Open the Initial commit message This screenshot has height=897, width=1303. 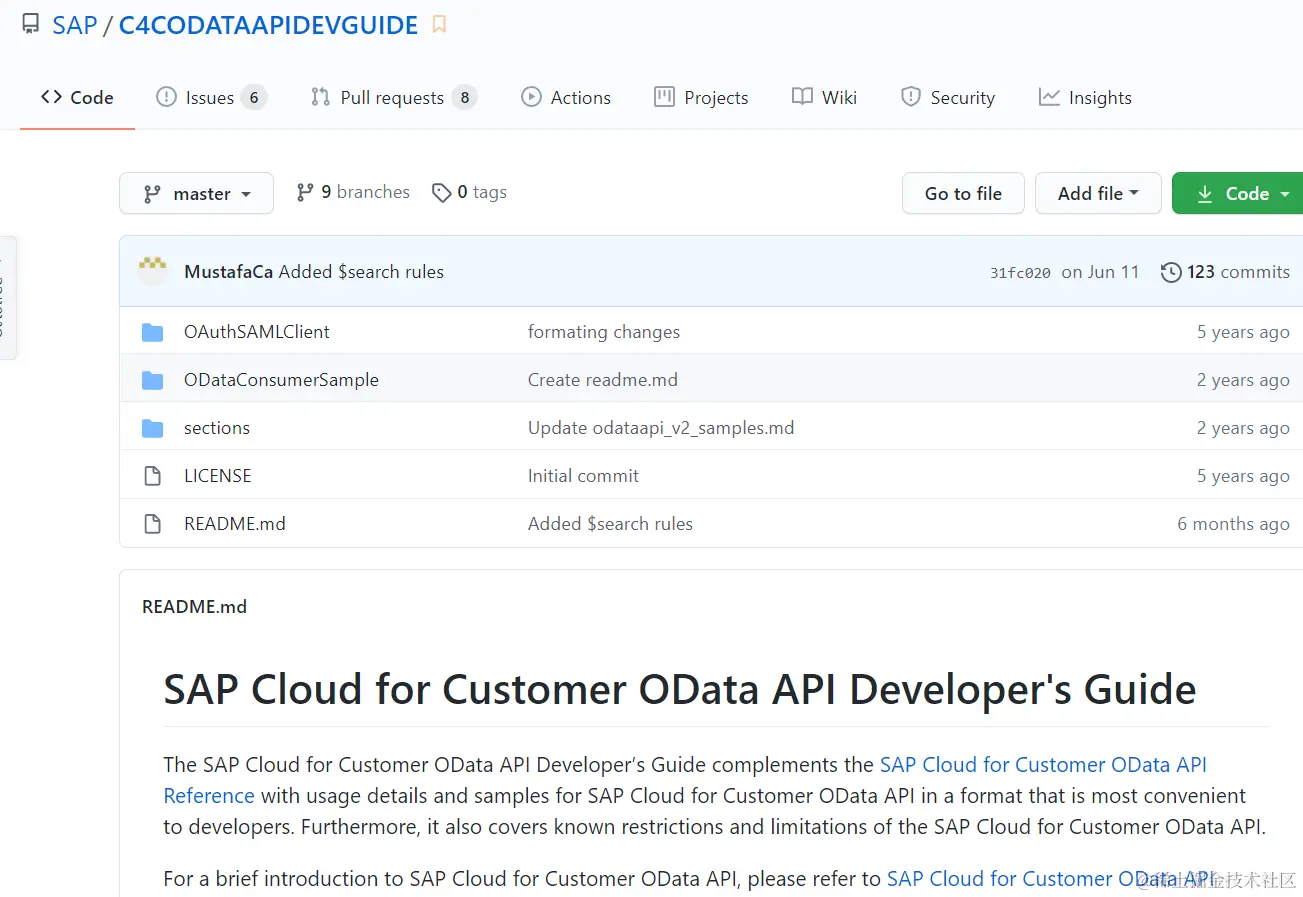[x=583, y=475]
